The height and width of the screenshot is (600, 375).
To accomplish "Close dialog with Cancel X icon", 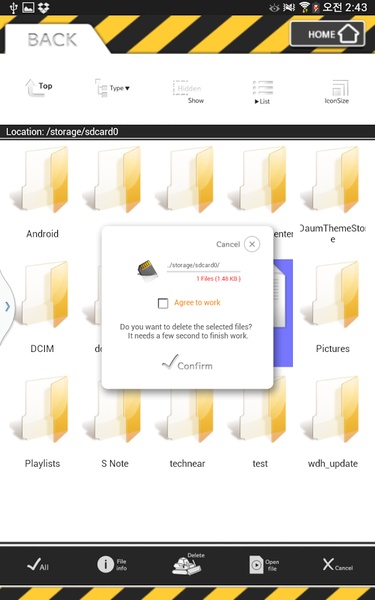I will (252, 244).
